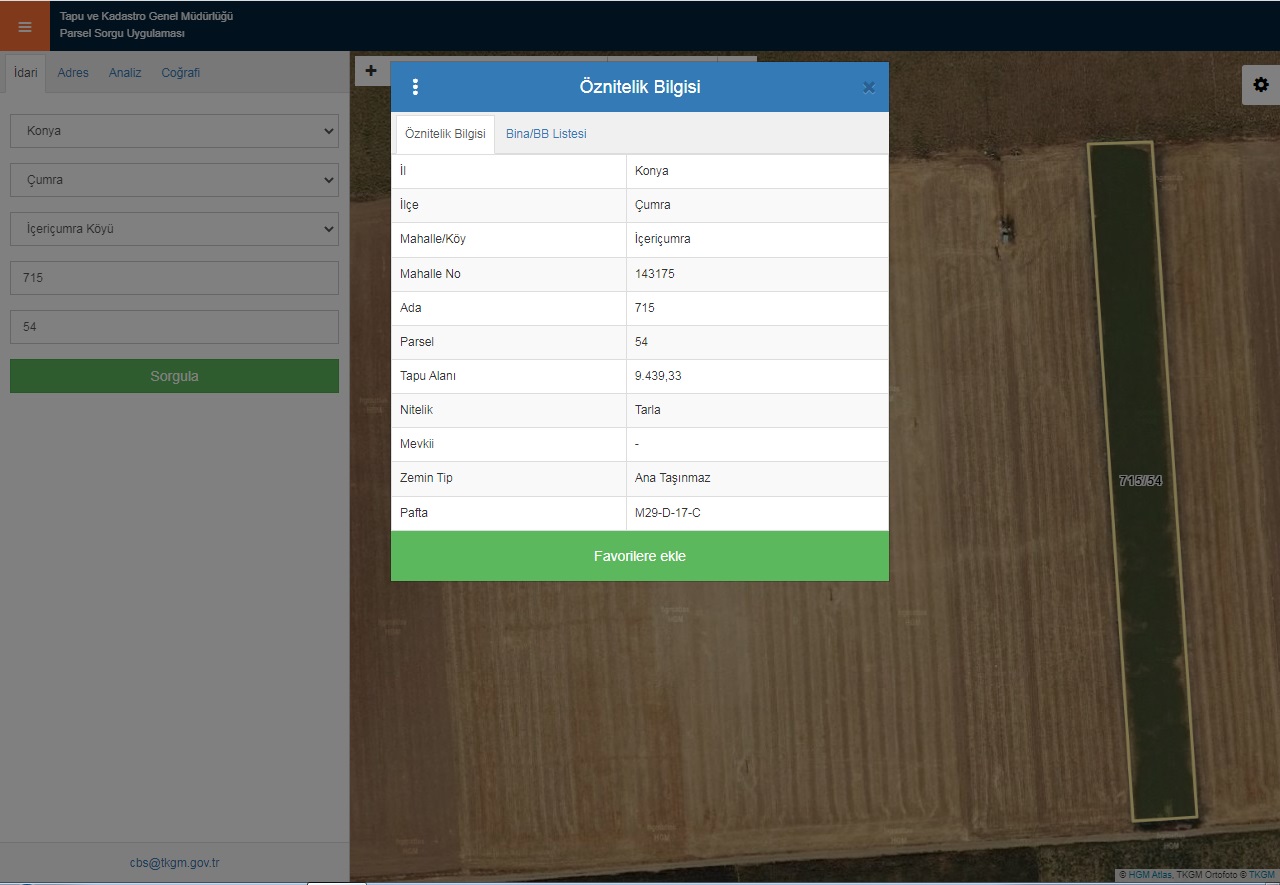Image resolution: width=1280 pixels, height=885 pixels.
Task: Open the cbs@tkgm.gov.tr email link
Action: (174, 862)
